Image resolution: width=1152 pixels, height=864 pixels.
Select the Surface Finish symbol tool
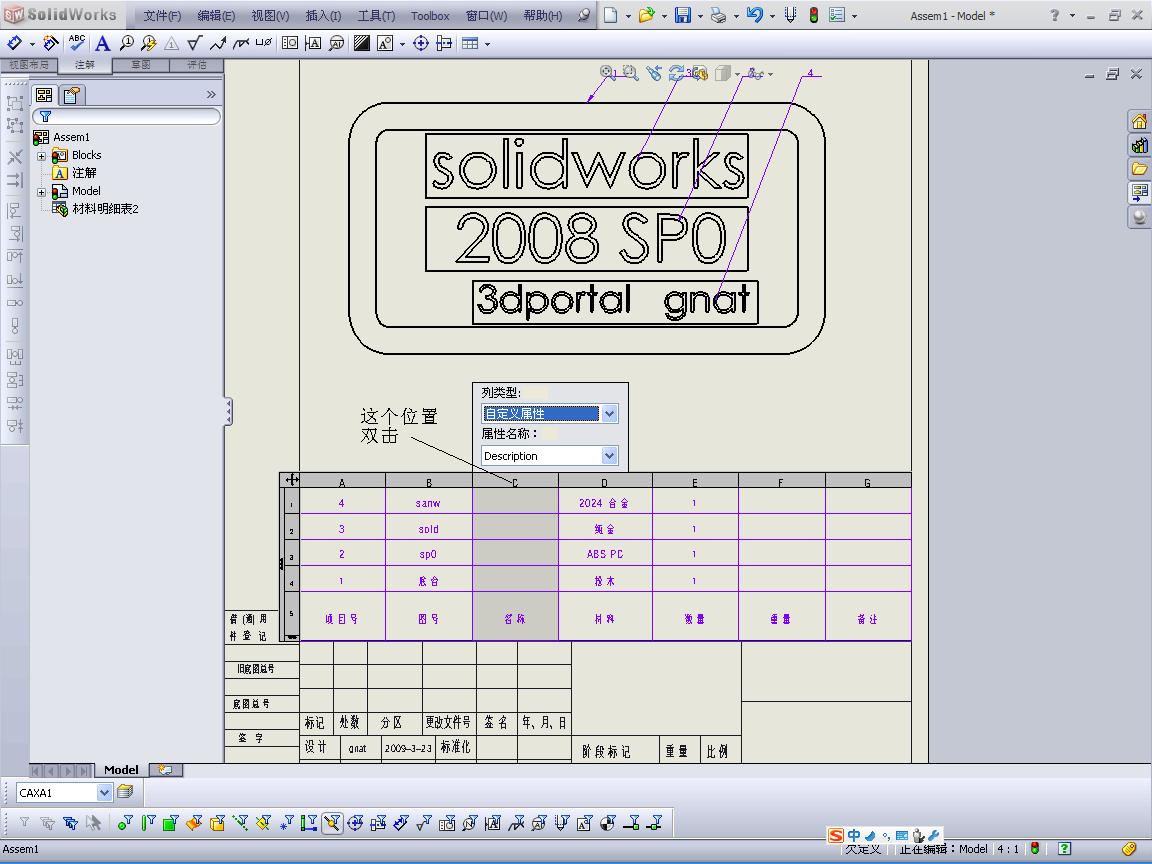[194, 44]
